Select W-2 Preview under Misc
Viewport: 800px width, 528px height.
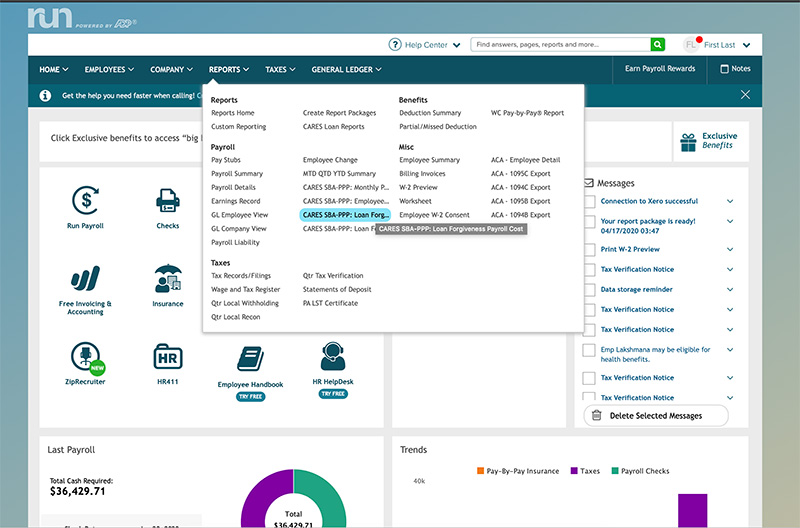418,187
